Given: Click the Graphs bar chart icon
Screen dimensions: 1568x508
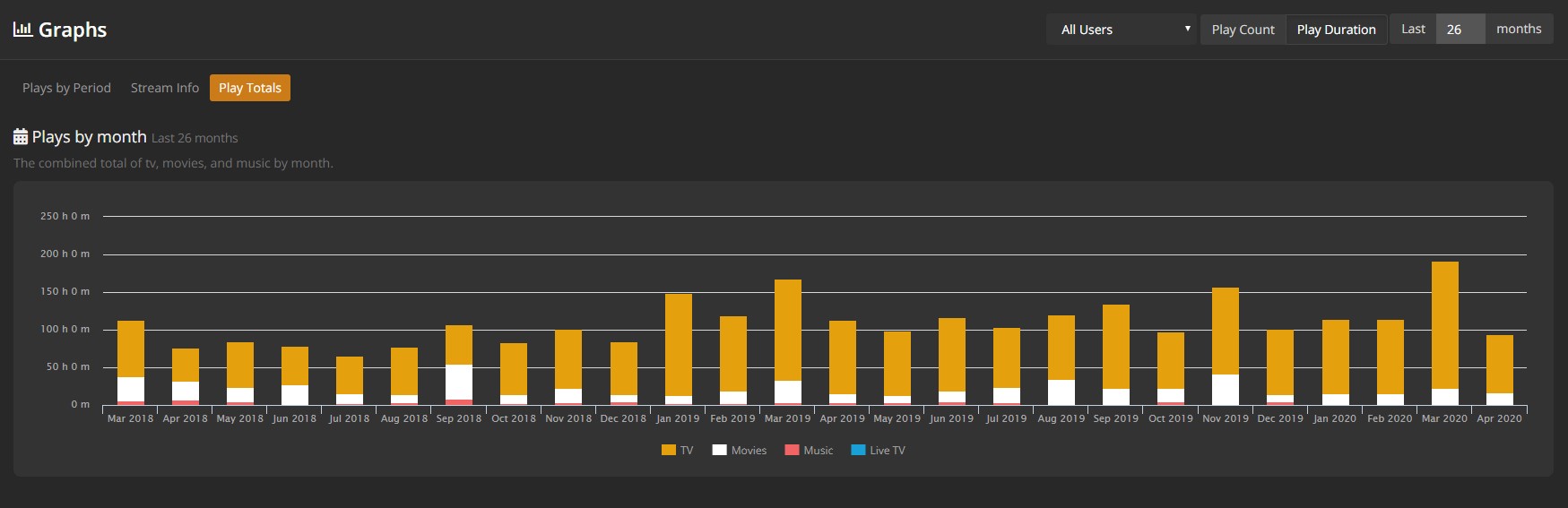Looking at the screenshot, I should point(22,30).
